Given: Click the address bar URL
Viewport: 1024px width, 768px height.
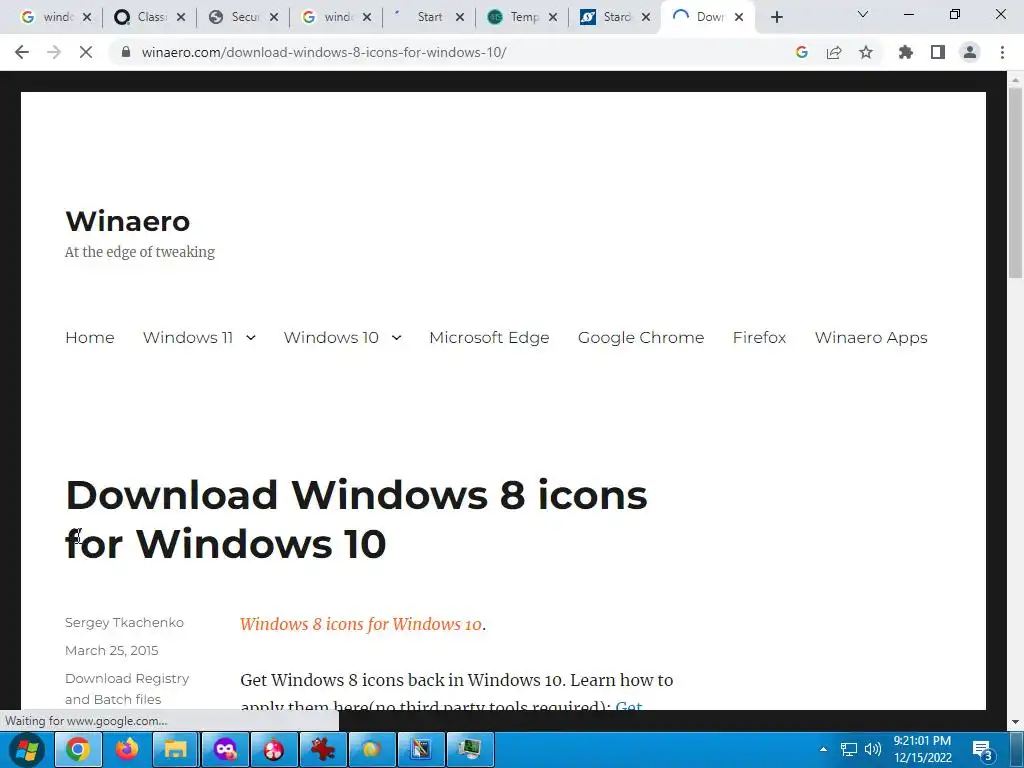Looking at the screenshot, I should tap(324, 52).
